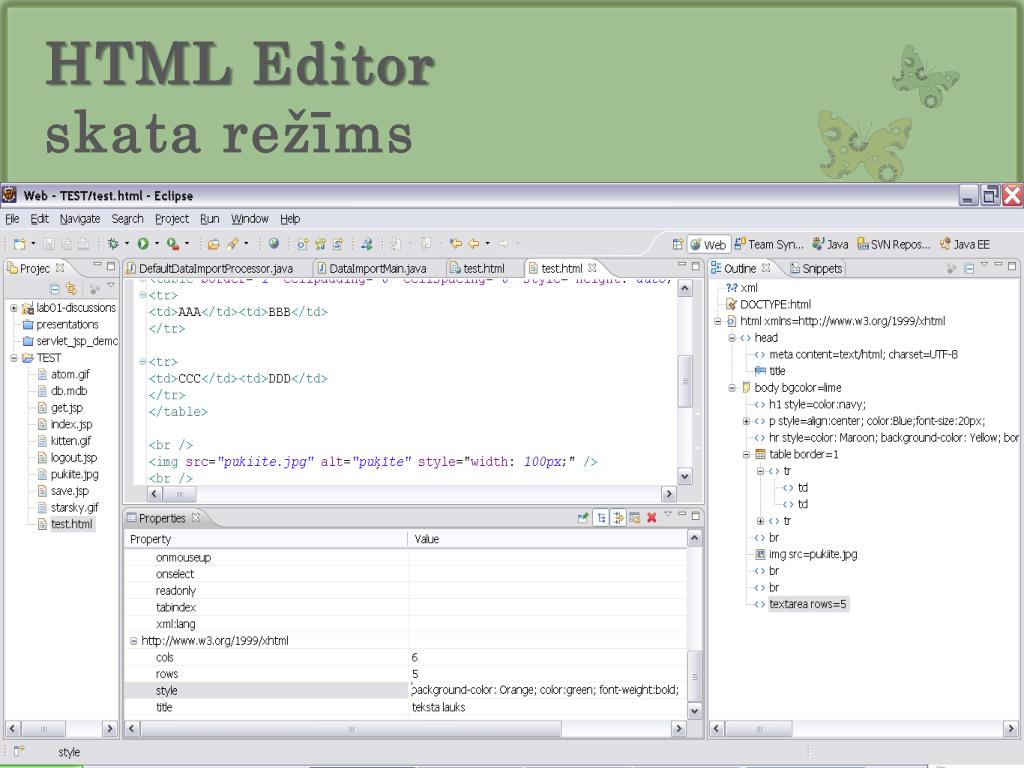Click the Last Edit Location arrow icon

(456, 244)
